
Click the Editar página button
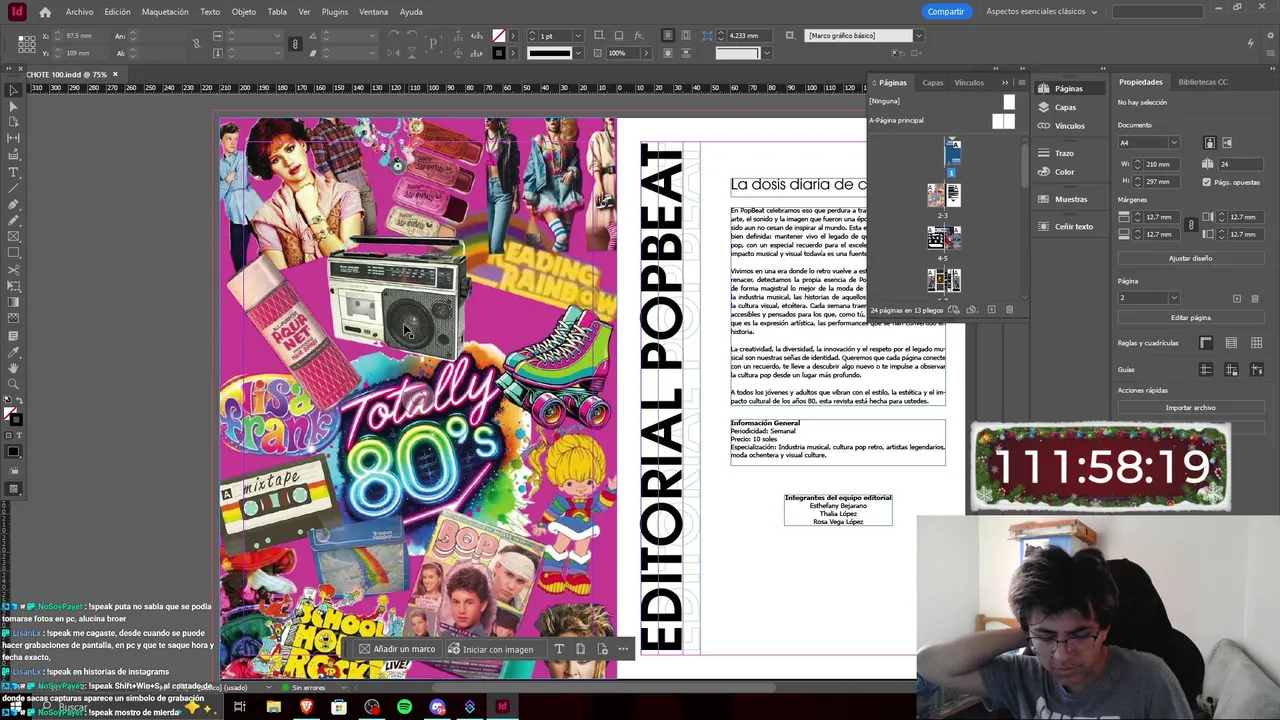coord(1190,318)
